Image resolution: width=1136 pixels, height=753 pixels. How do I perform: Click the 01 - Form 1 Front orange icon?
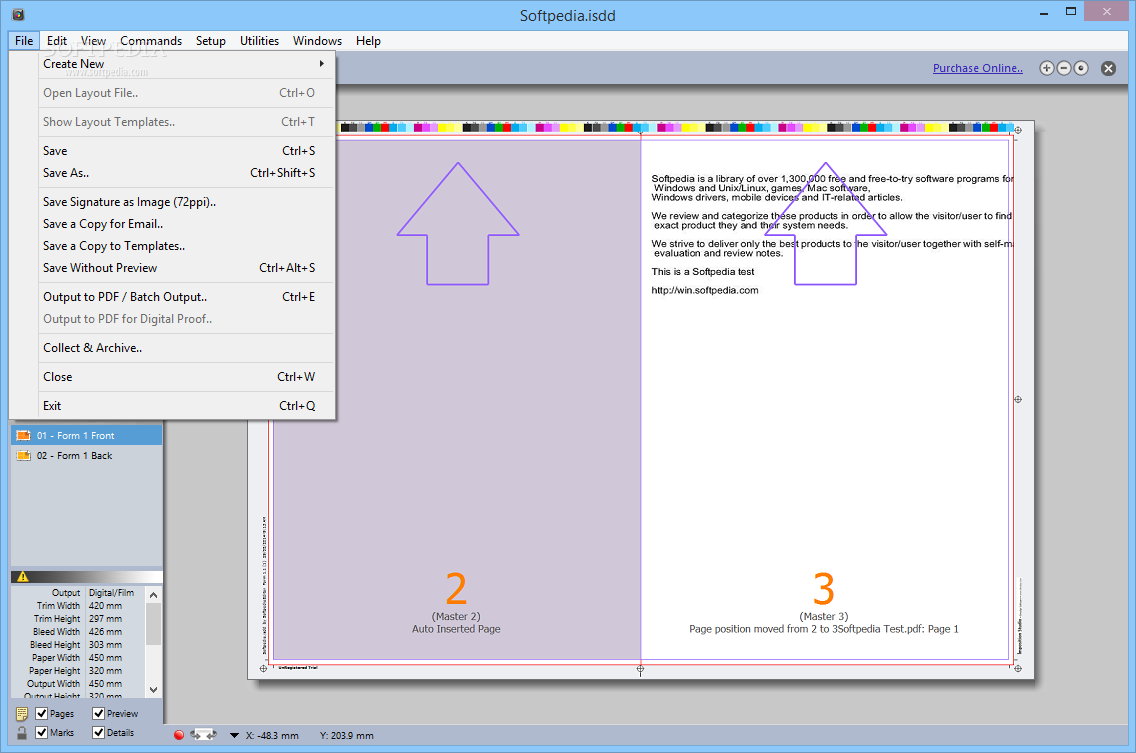pos(23,436)
